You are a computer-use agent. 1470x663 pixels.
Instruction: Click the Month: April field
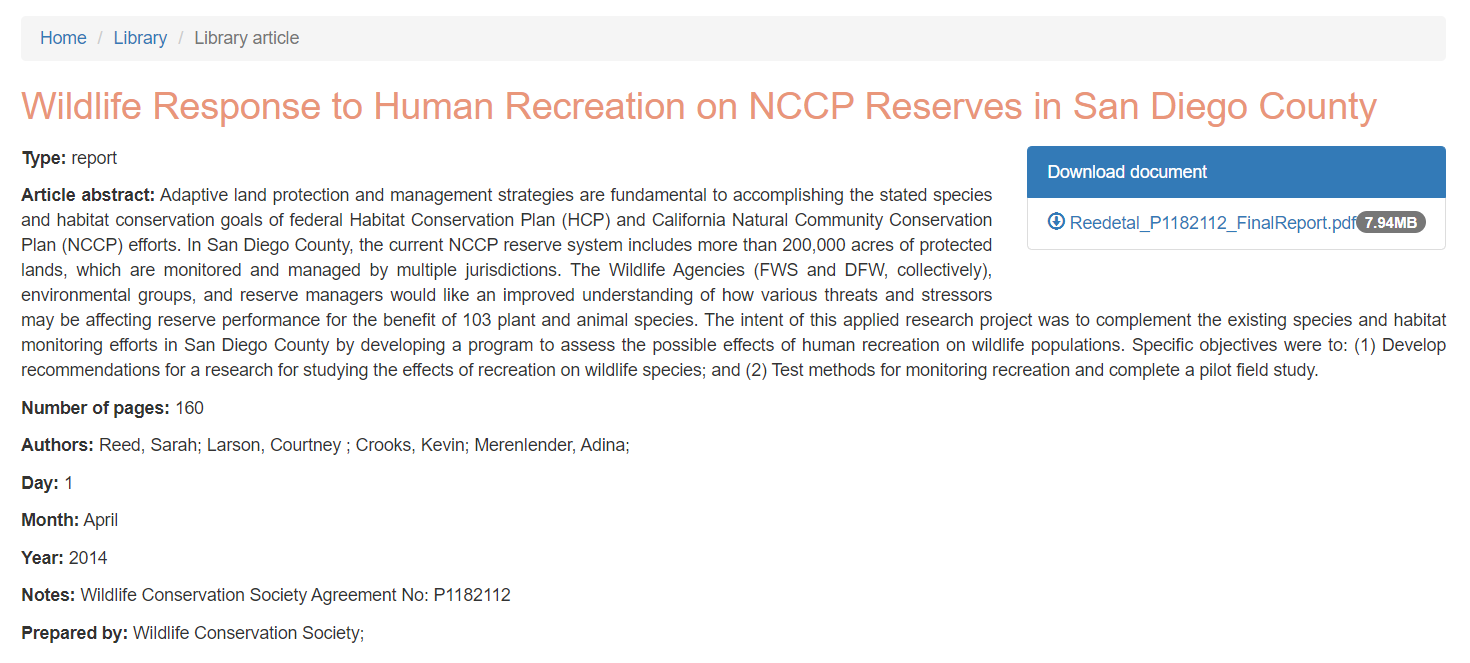click(69, 520)
